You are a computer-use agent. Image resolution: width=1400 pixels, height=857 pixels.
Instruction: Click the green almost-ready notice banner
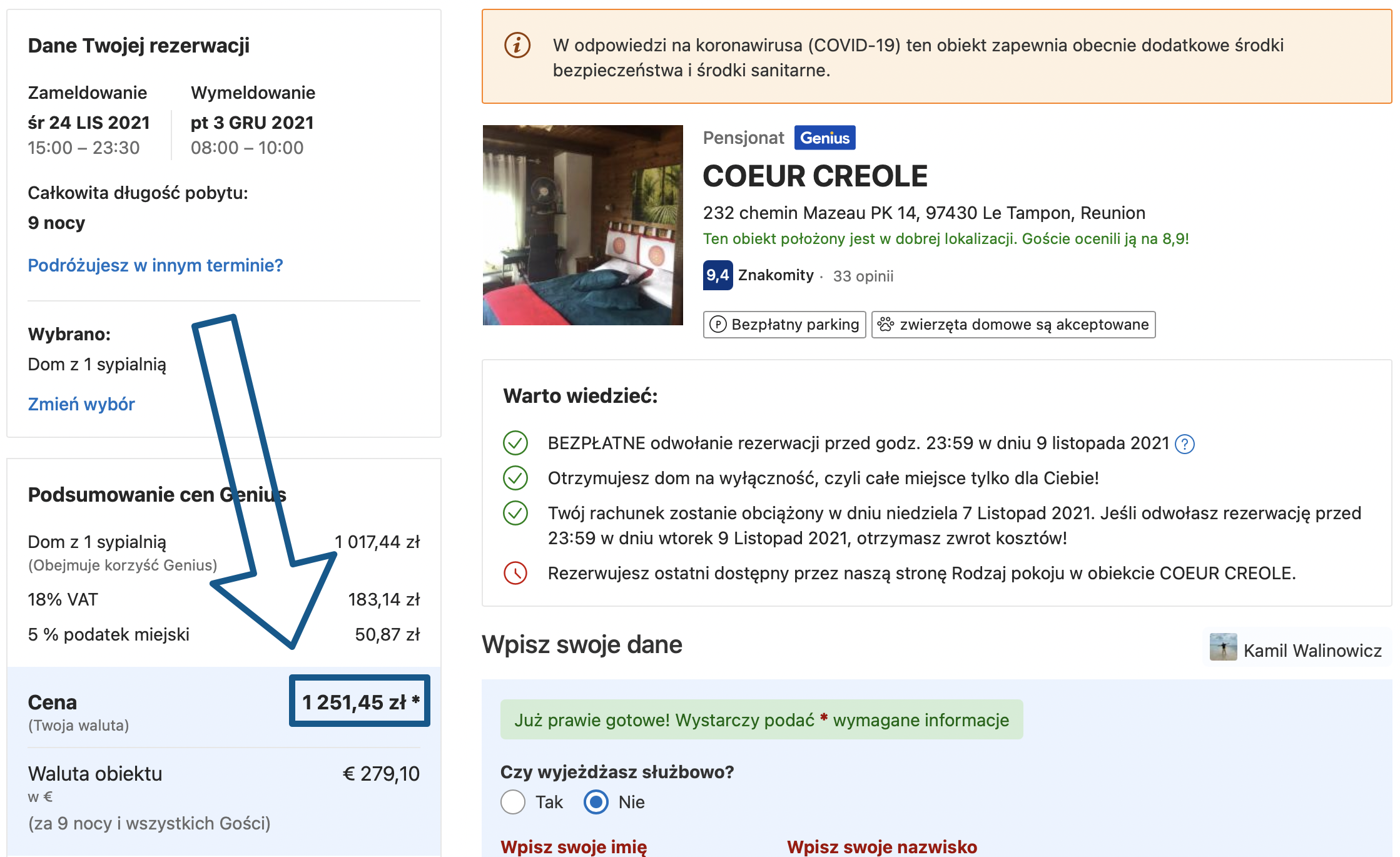761,720
